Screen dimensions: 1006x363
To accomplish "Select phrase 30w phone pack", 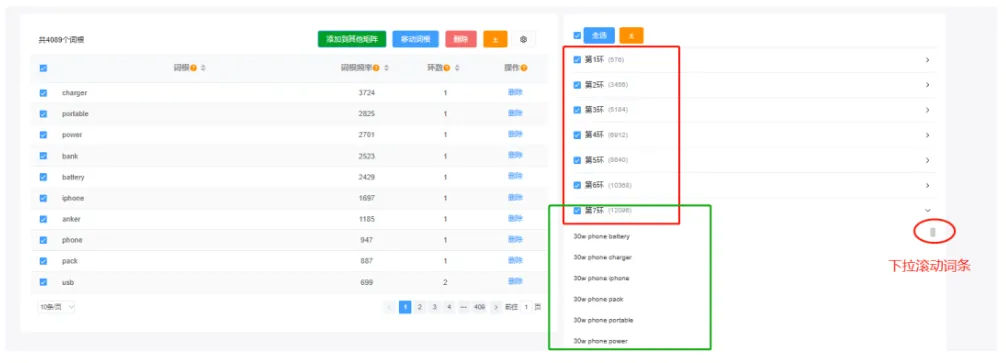I will pyautogui.click(x=598, y=299).
